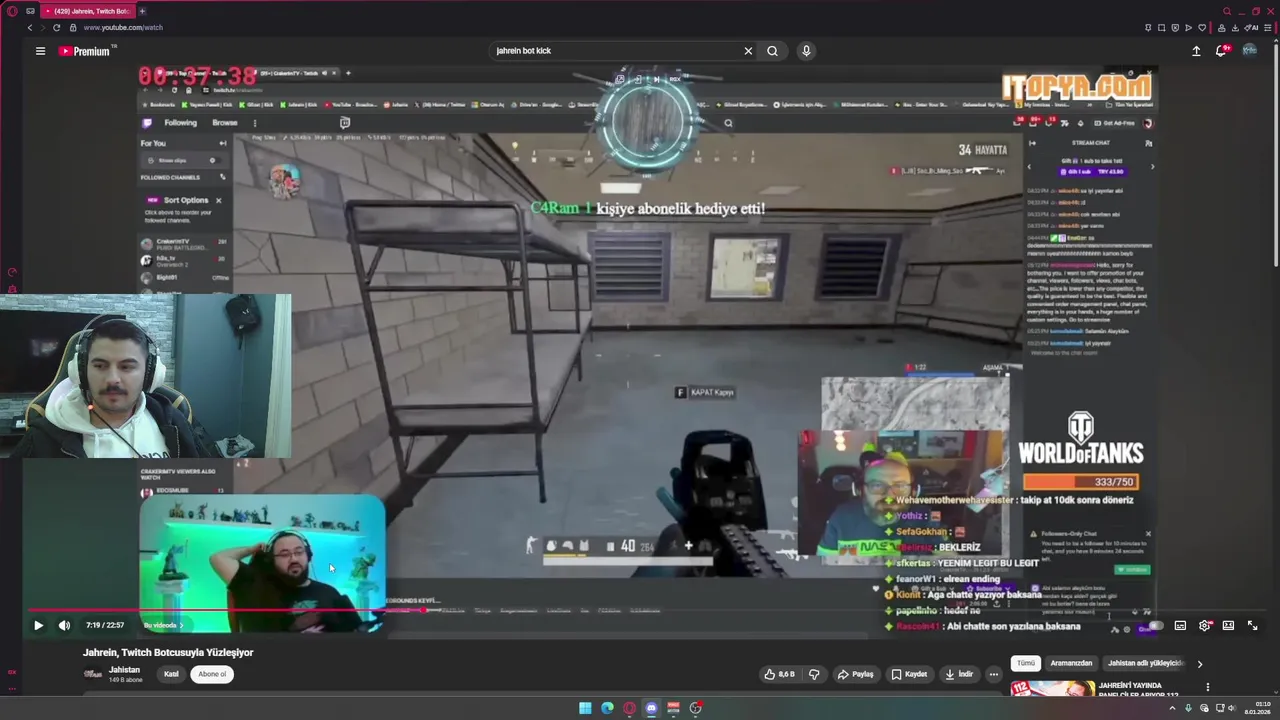Show more filter chips with the arrow
Viewport: 1280px width, 720px height.
(x=1200, y=664)
